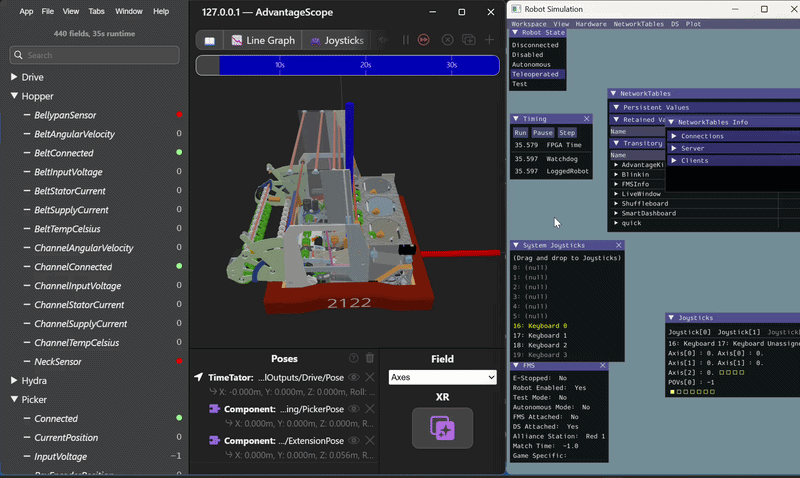Open the documentation book tab icon
The height and width of the screenshot is (478, 800).
coord(210,41)
